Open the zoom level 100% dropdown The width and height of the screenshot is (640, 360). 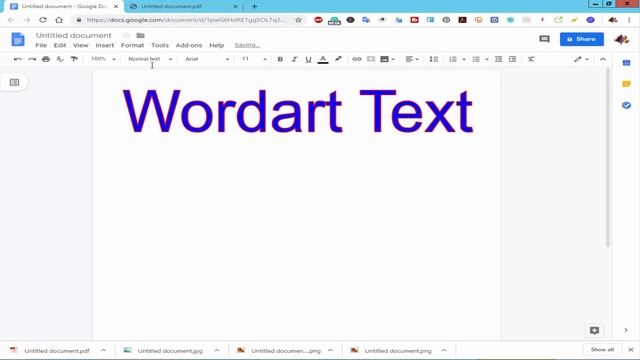[103, 59]
